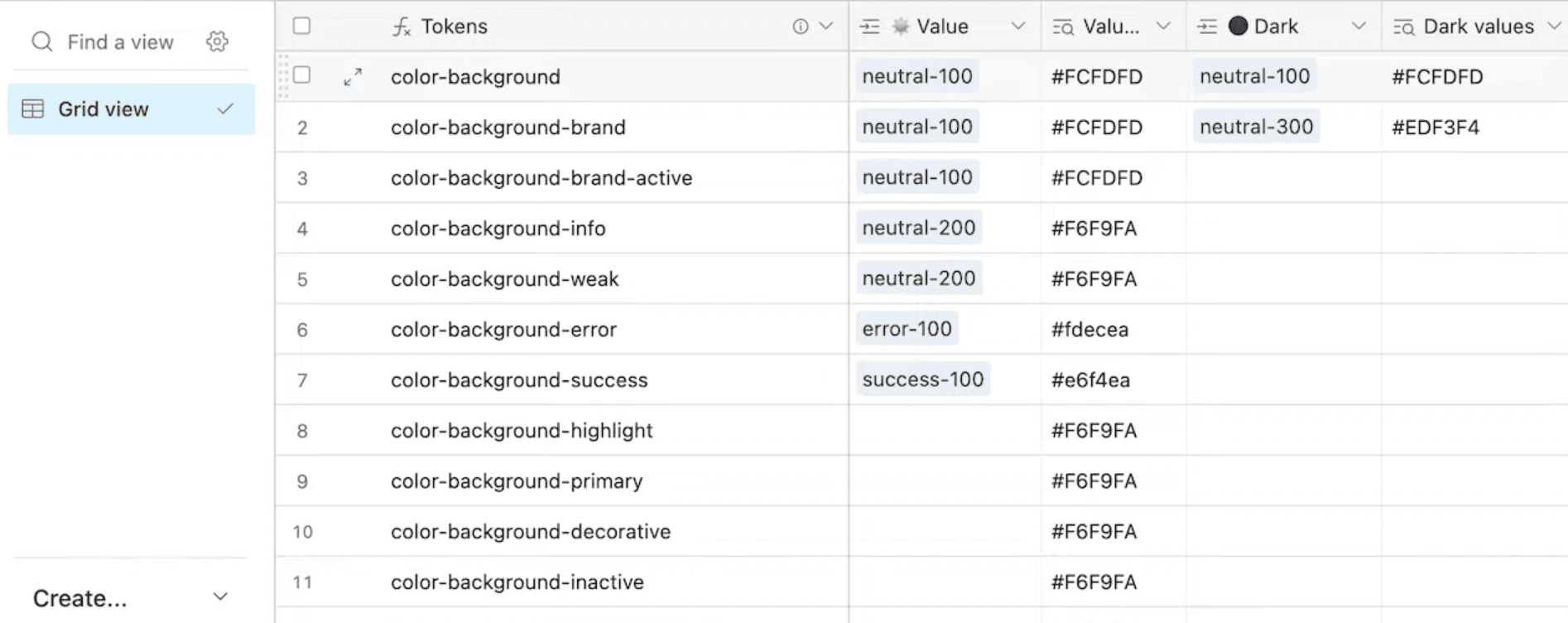Click the neutral-300 linked record chip
Screen dimensions: 1568x623
pos(1256,127)
